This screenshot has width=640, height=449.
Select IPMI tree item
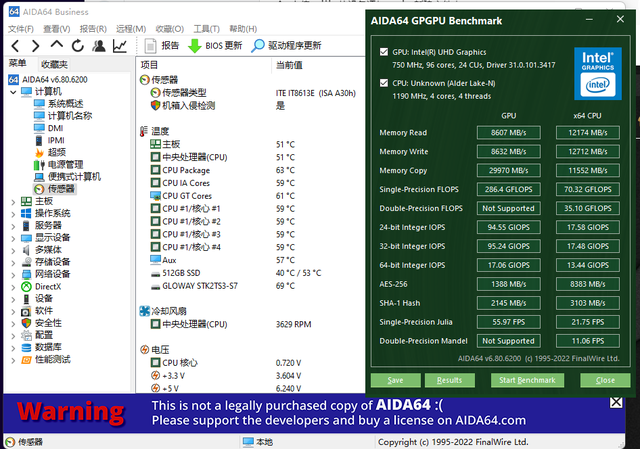point(50,140)
